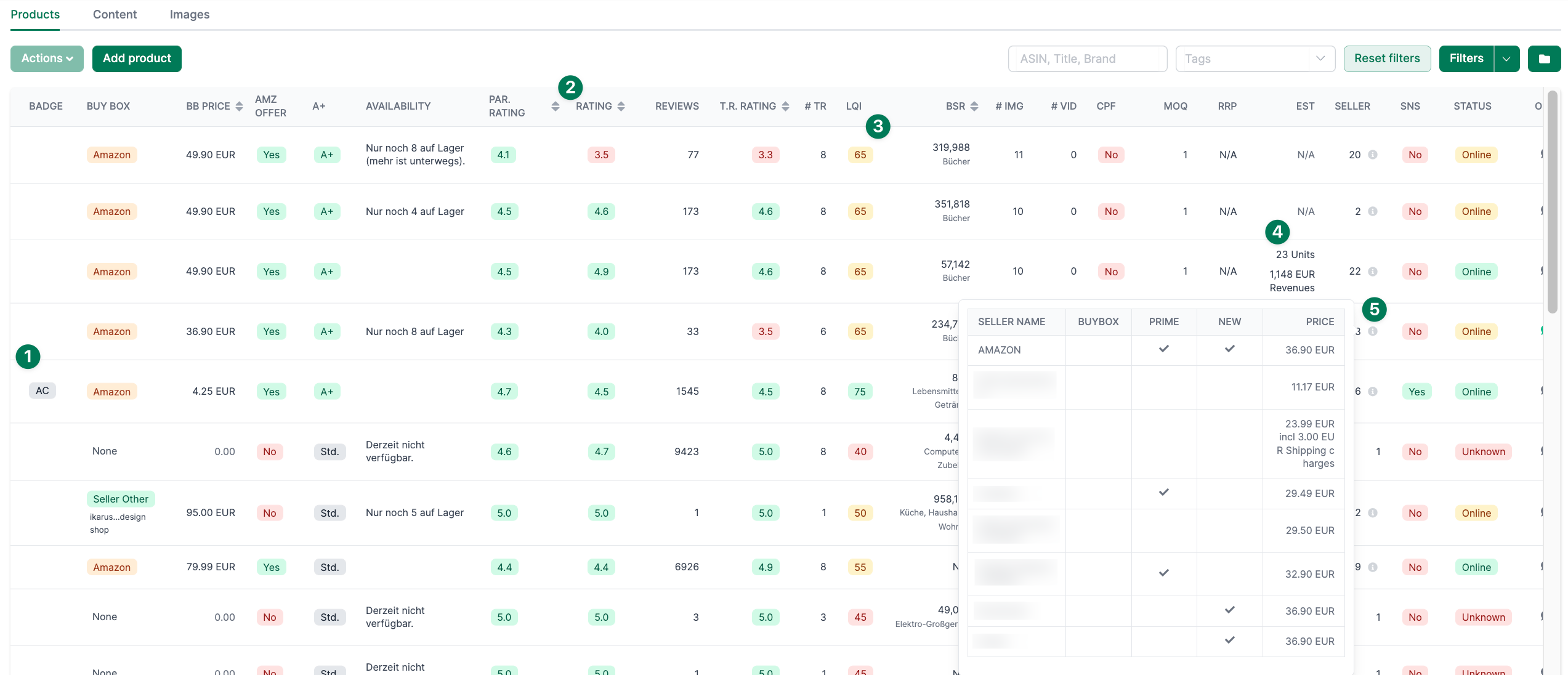
Task: Sort by BB PRICE column arrows
Action: coord(239,106)
